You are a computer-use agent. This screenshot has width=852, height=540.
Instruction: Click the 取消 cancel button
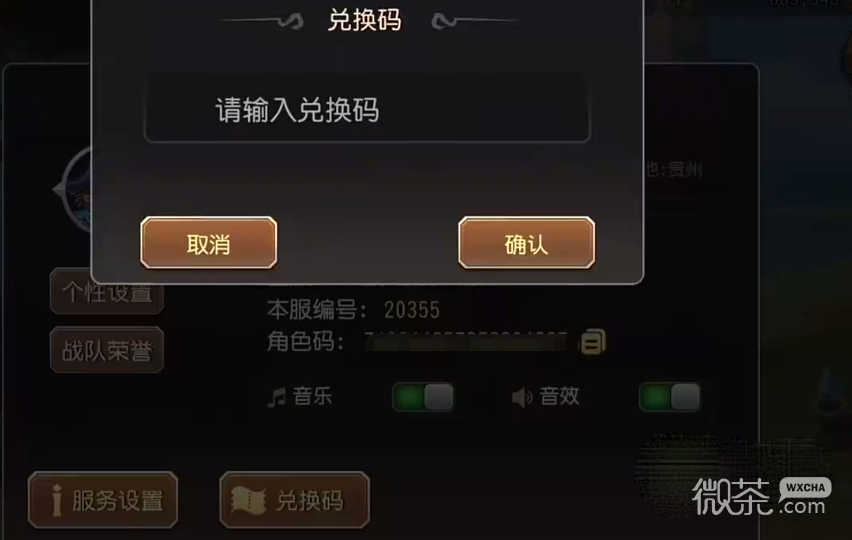coord(209,243)
